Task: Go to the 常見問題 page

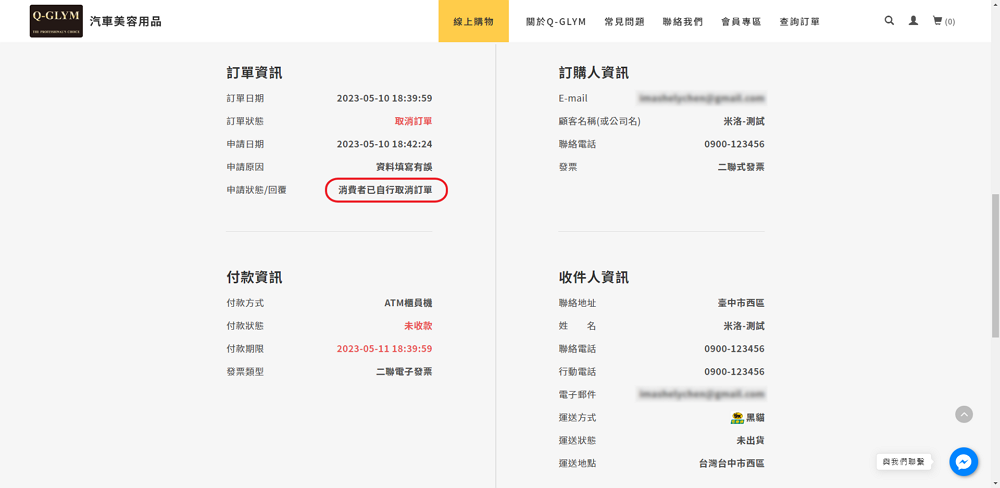Action: coord(624,21)
